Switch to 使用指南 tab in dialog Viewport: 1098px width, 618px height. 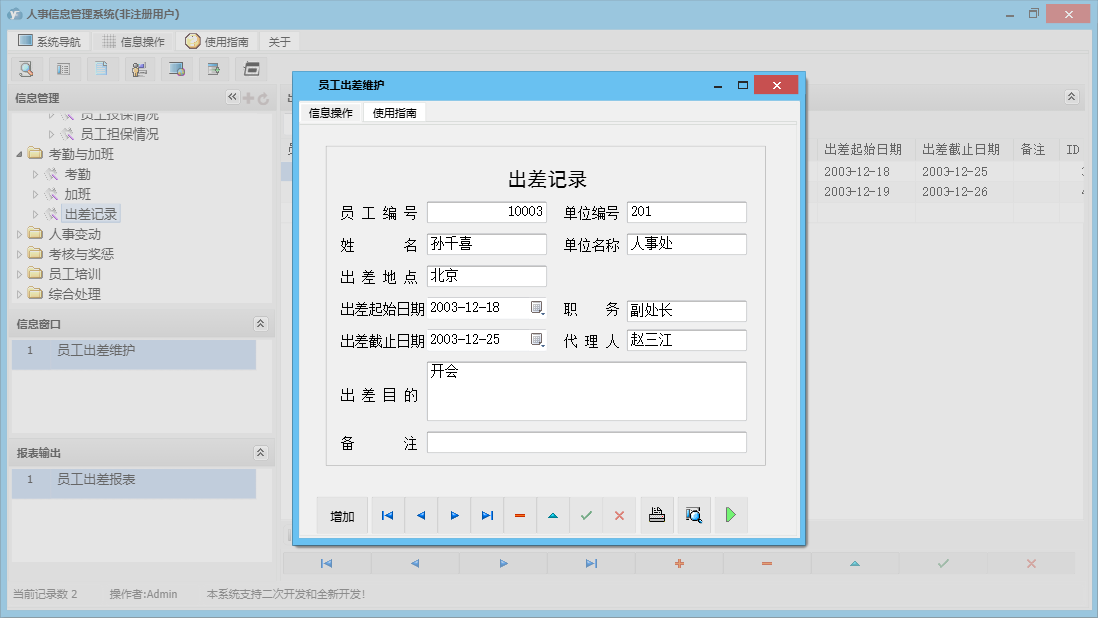click(x=394, y=113)
